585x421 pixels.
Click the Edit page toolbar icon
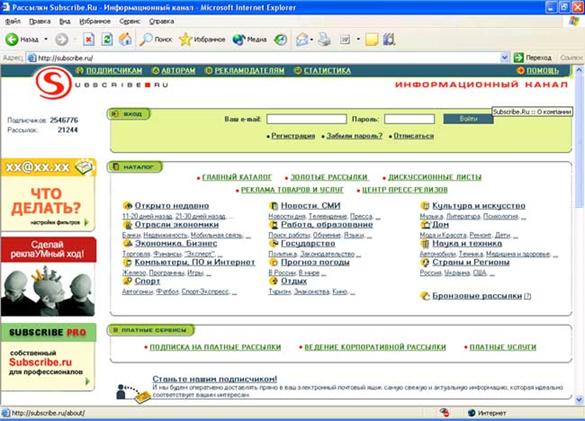pyautogui.click(x=345, y=39)
